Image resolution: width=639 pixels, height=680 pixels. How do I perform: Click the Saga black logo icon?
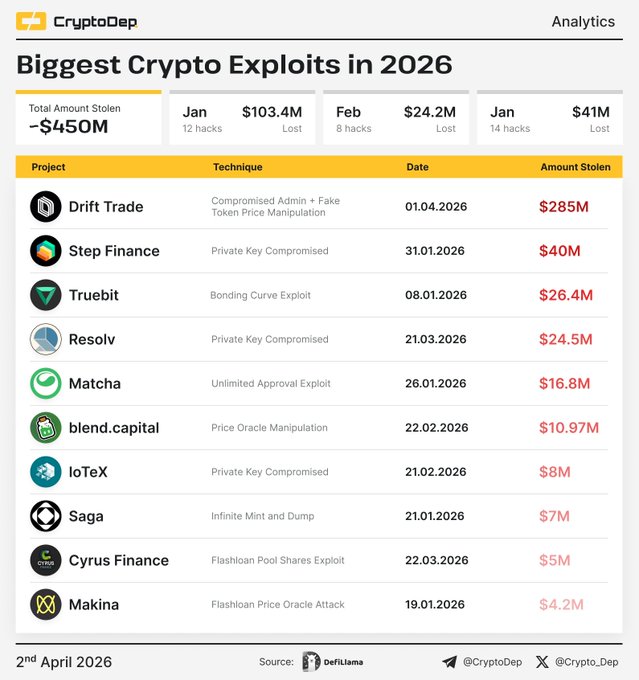(46, 516)
